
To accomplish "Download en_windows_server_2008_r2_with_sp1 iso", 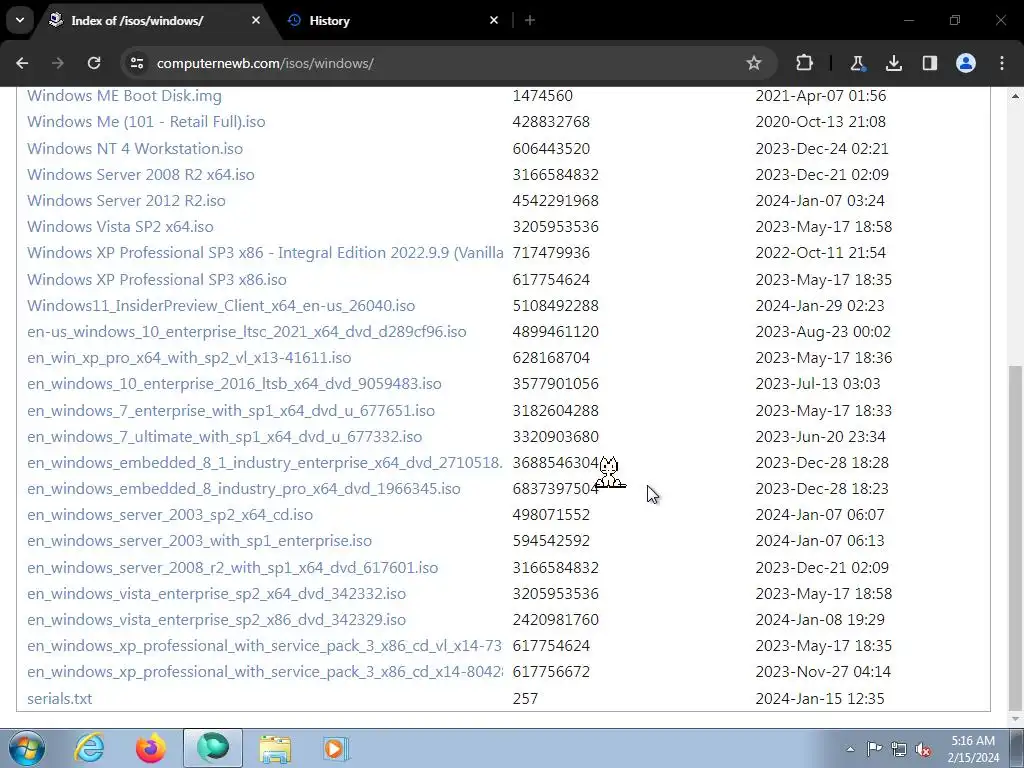I will pos(232,569).
